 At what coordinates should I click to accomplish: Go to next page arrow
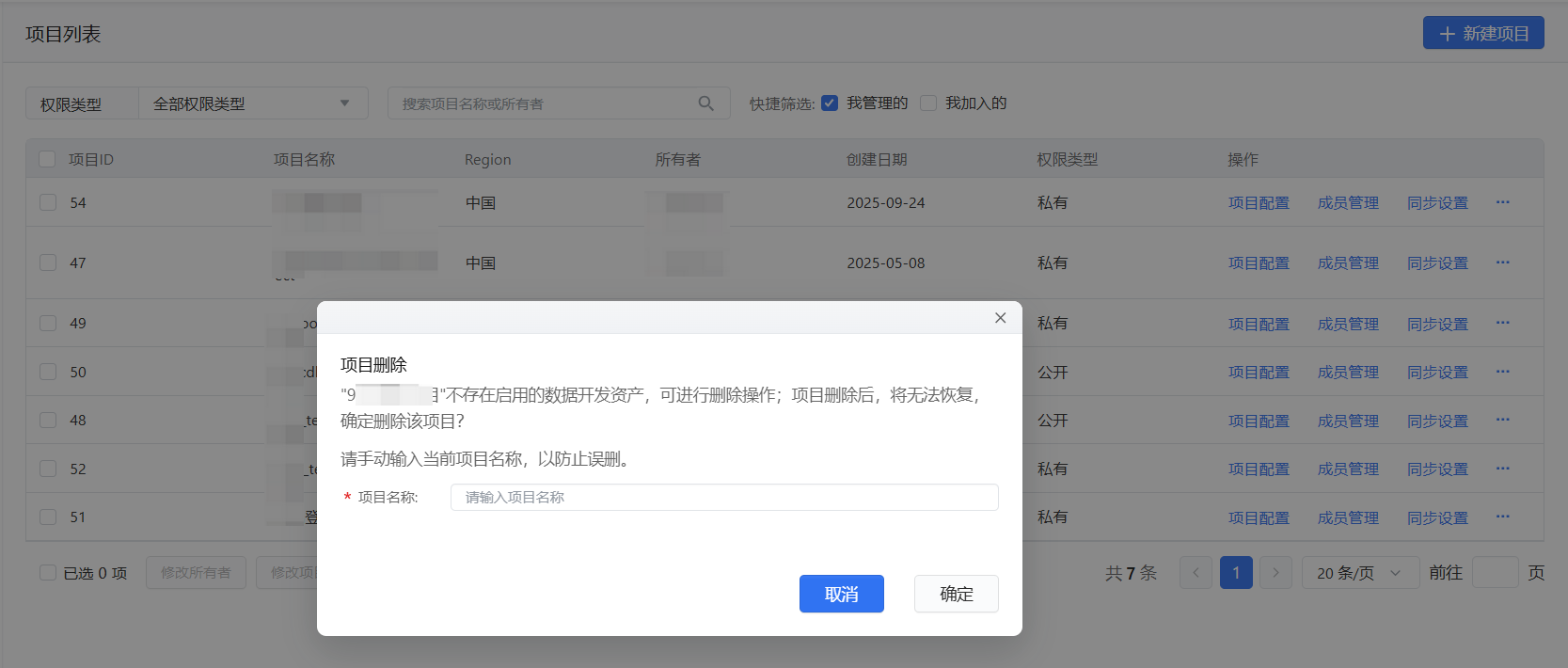tap(1275, 573)
